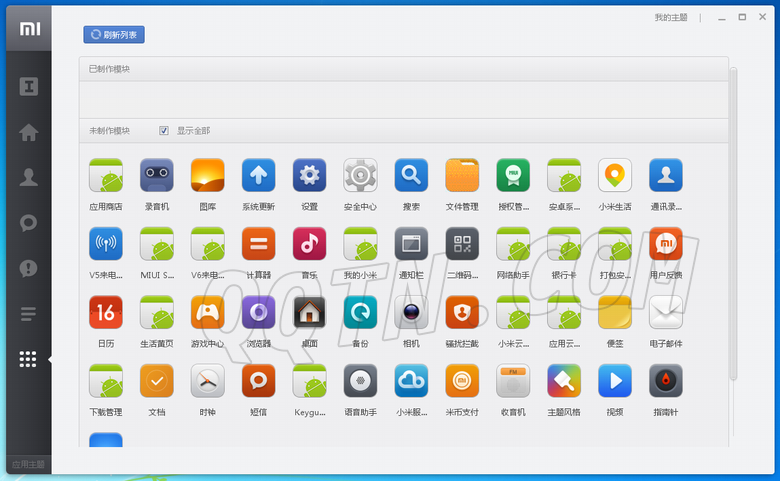Click the 相机 camera icon
The height and width of the screenshot is (481, 780).
(411, 312)
